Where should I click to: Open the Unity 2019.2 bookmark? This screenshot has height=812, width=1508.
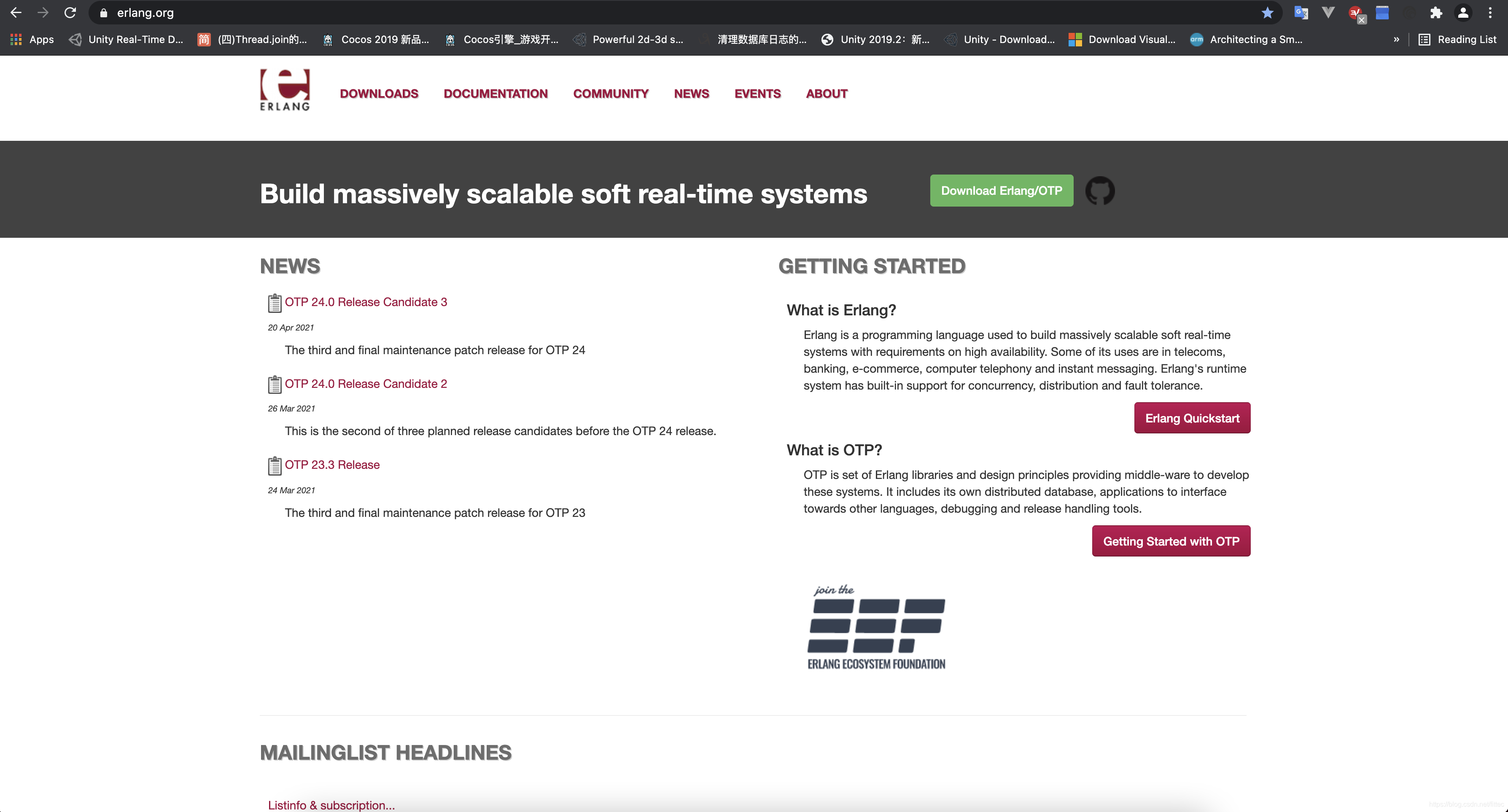pos(875,39)
